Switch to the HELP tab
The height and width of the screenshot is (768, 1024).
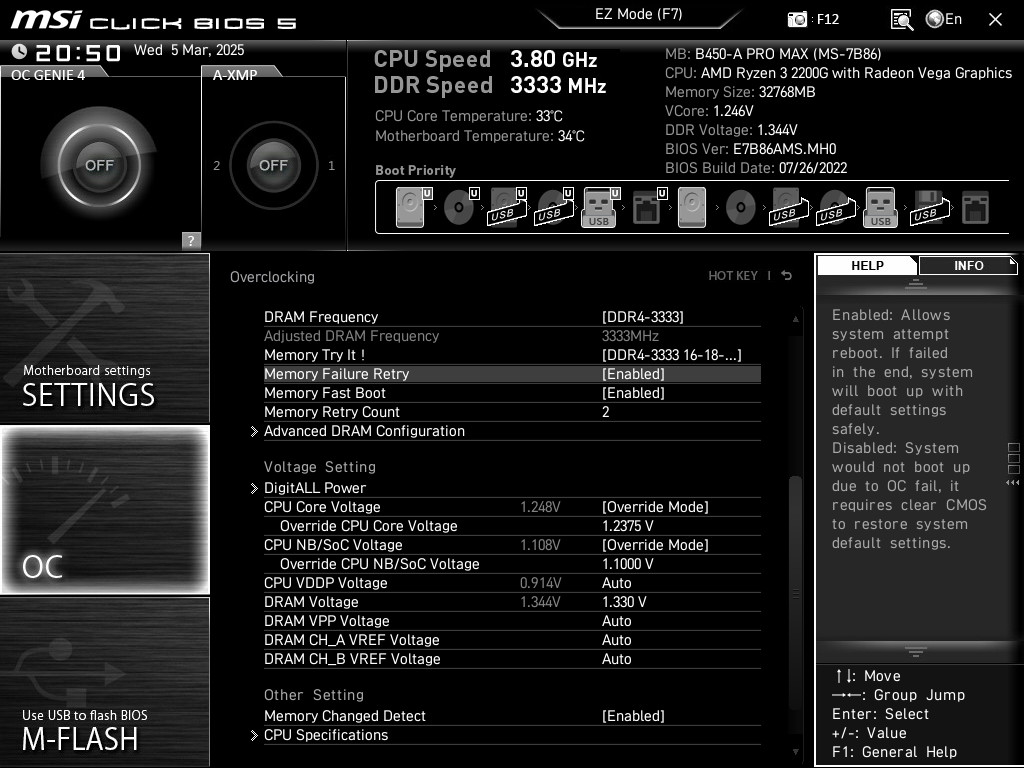tap(867, 266)
